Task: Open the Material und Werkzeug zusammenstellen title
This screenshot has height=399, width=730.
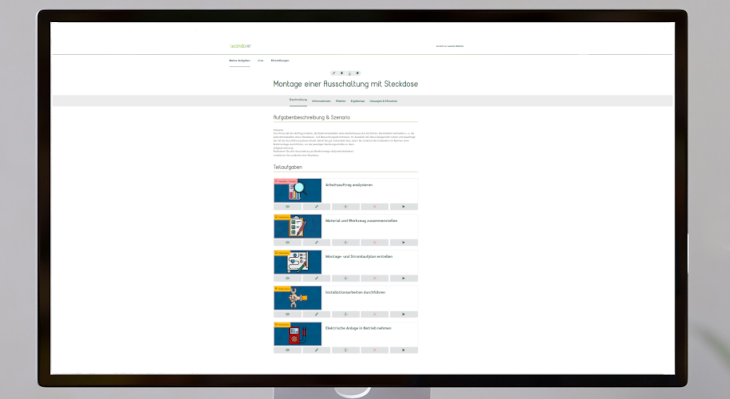Action: click(361, 221)
